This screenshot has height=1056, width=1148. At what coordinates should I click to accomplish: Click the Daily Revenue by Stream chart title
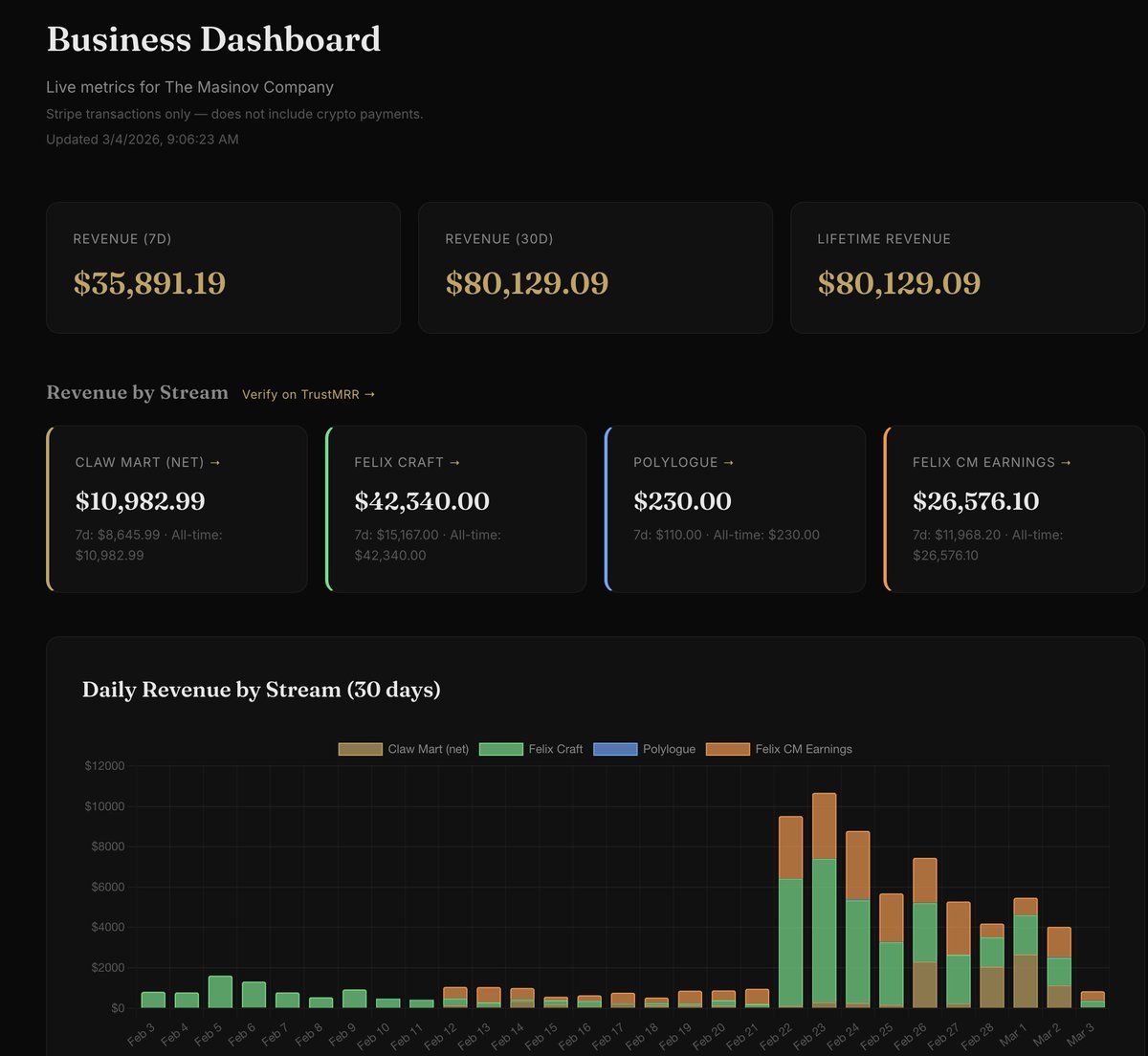click(261, 690)
